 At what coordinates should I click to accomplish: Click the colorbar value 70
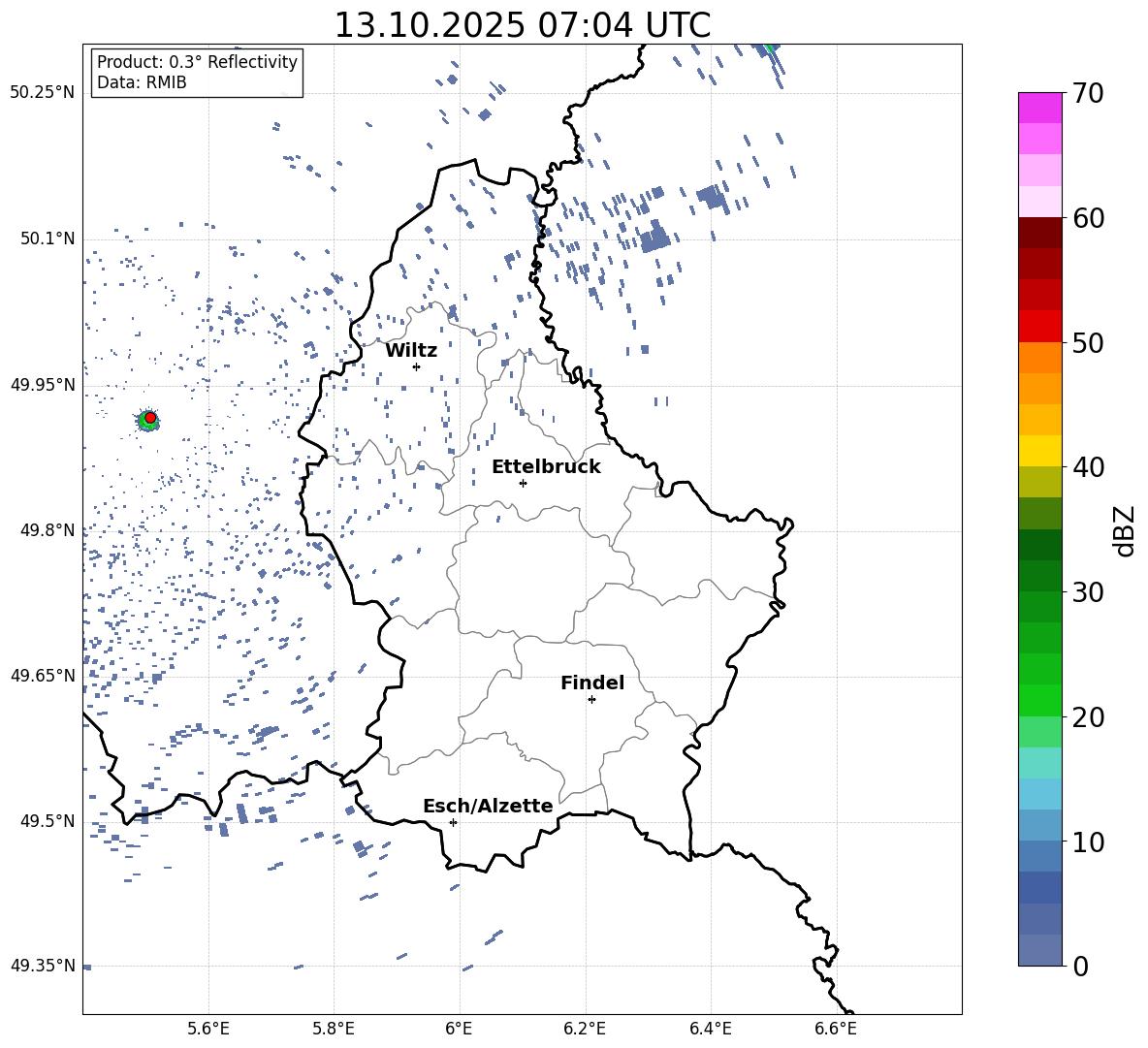[1088, 93]
